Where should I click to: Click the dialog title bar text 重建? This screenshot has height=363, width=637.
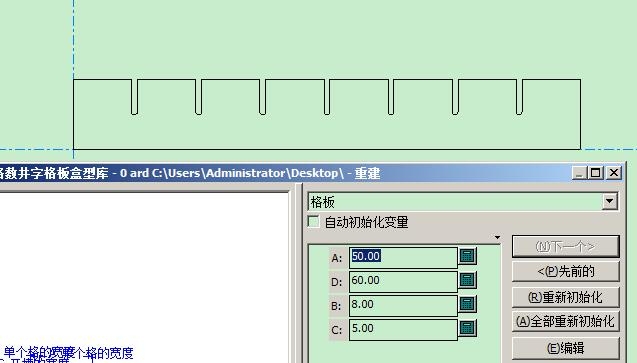tap(367, 173)
